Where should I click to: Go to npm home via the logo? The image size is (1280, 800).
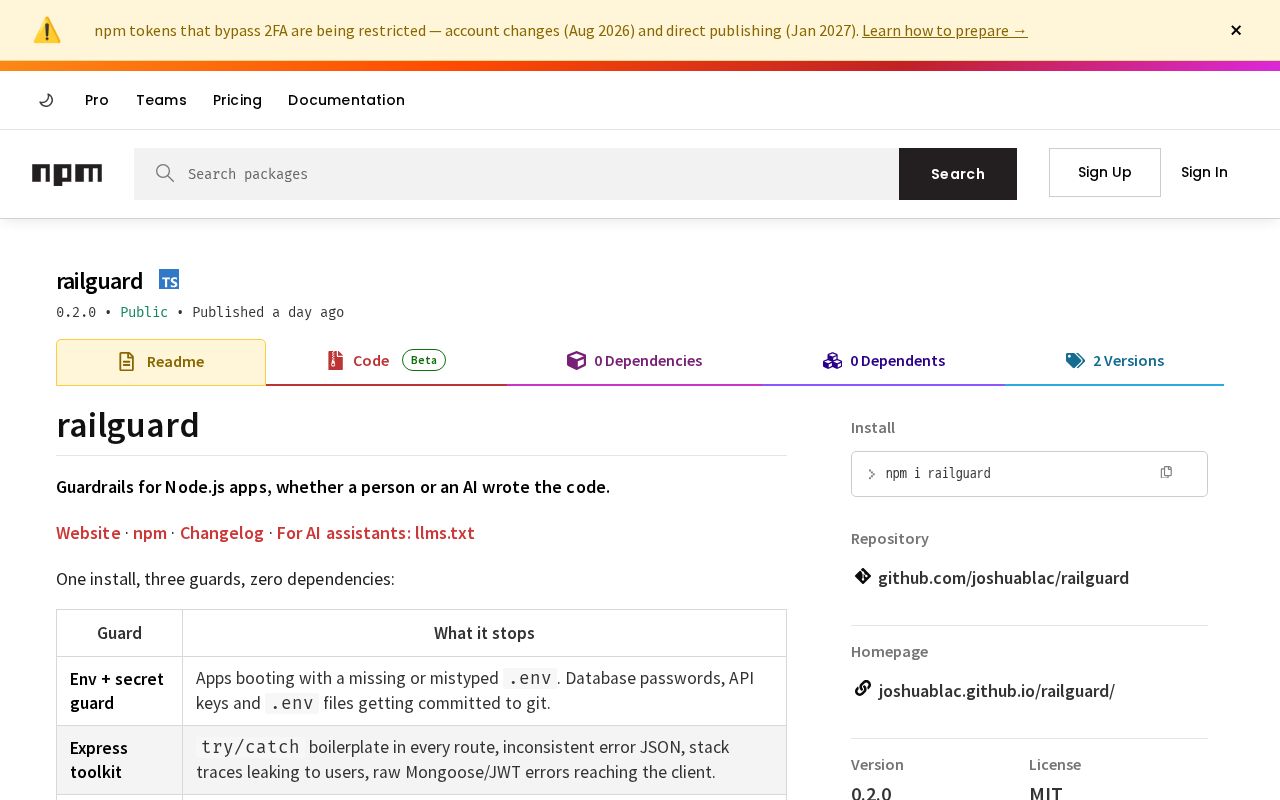coord(67,174)
